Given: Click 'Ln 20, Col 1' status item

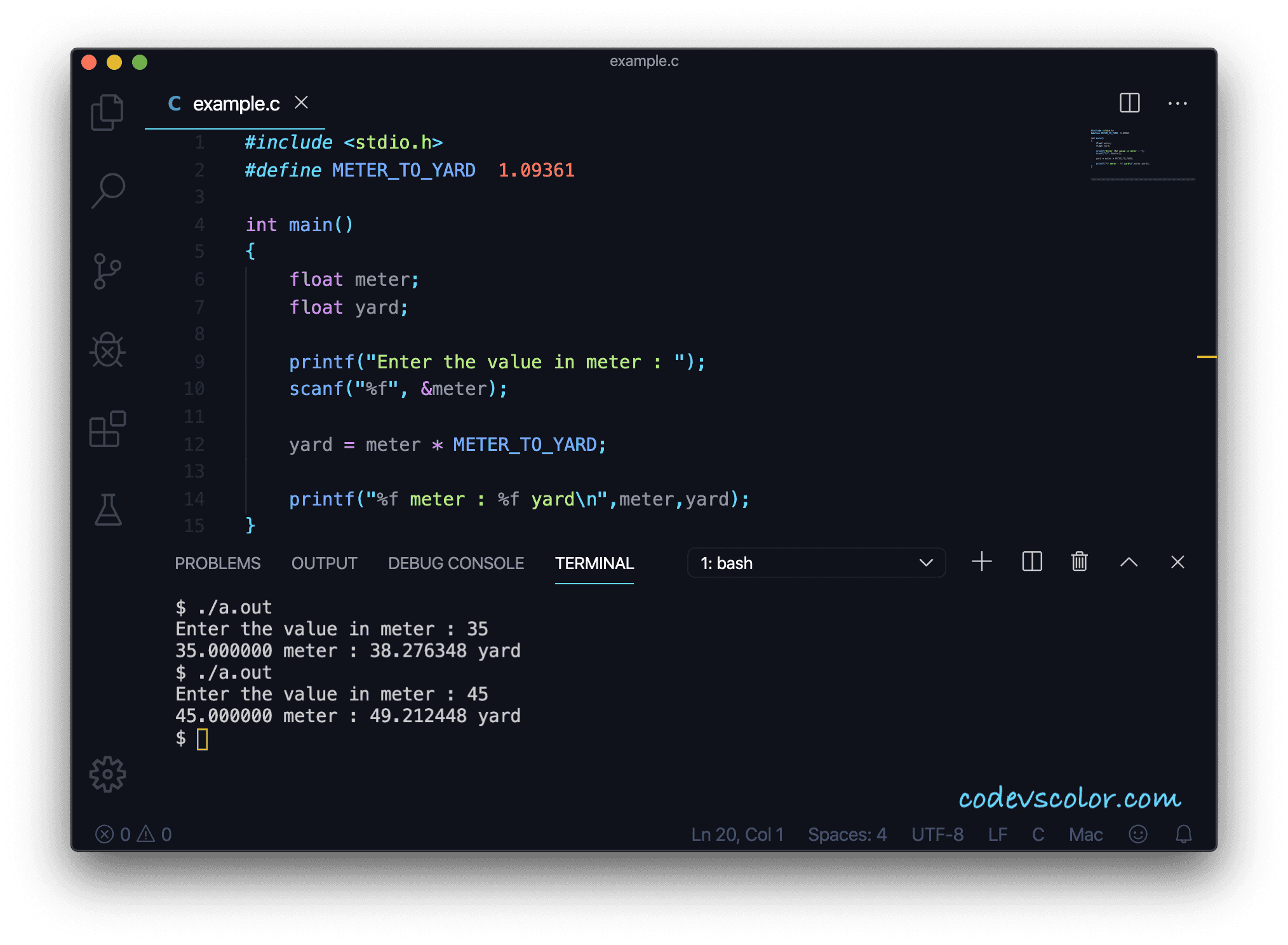Looking at the screenshot, I should tap(737, 834).
